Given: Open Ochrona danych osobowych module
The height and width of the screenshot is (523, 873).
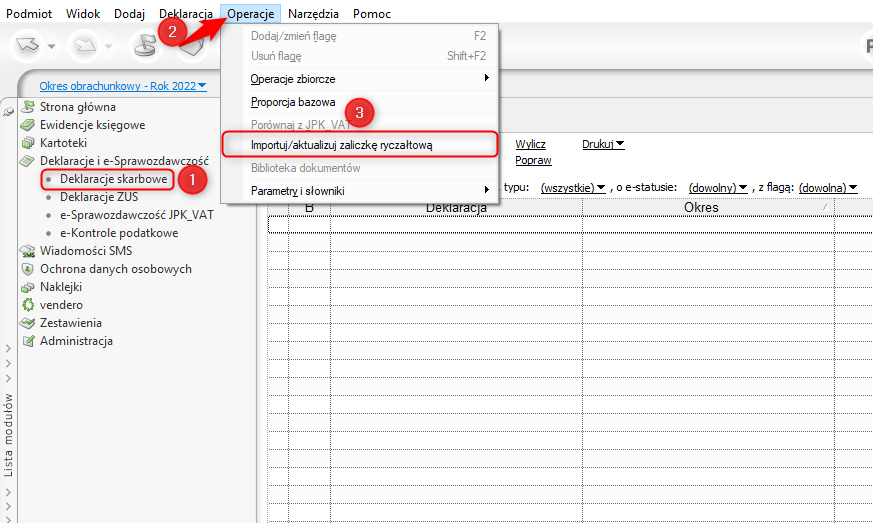Looking at the screenshot, I should tap(116, 269).
